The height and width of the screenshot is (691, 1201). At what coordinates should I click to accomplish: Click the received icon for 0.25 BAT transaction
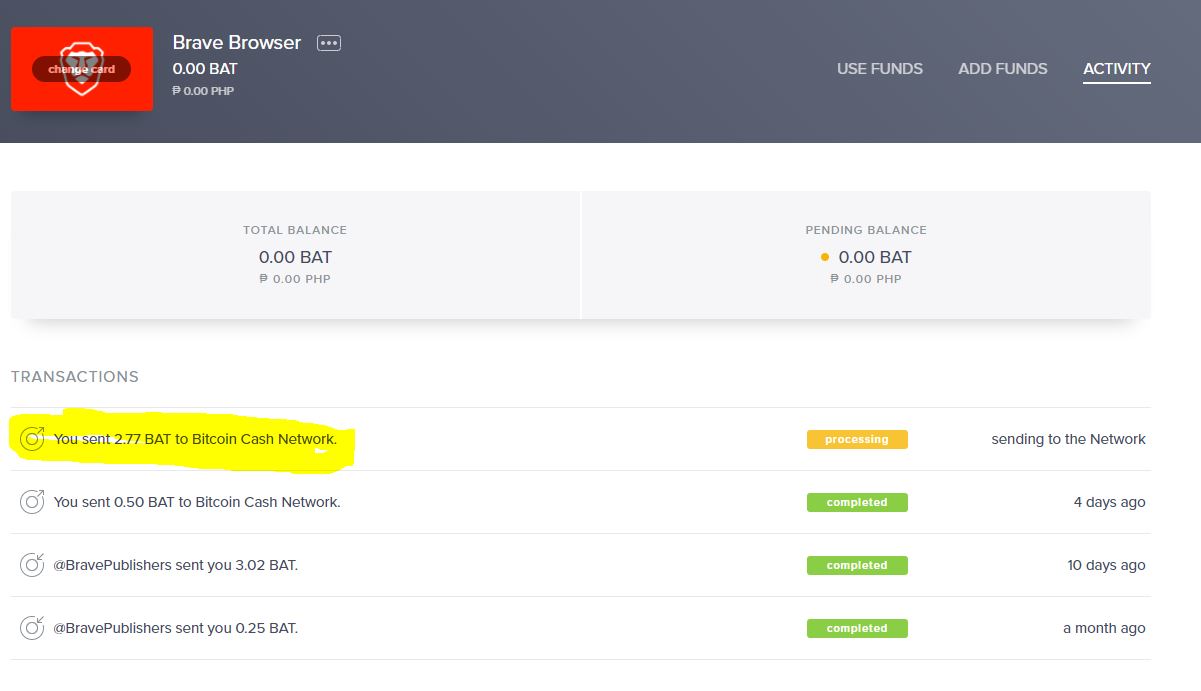33,627
